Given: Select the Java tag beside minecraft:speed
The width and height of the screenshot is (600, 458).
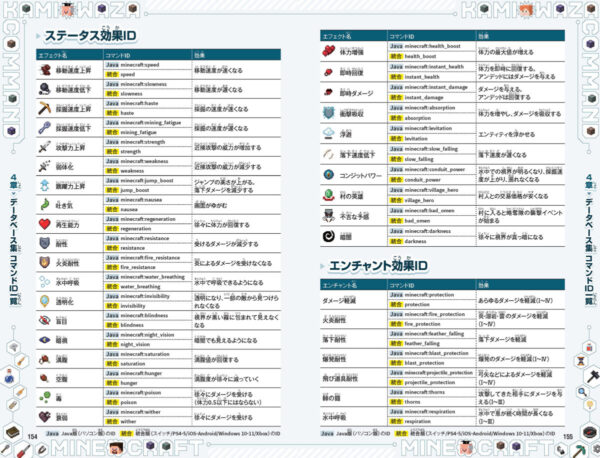Looking at the screenshot, I should pyautogui.click(x=112, y=64).
